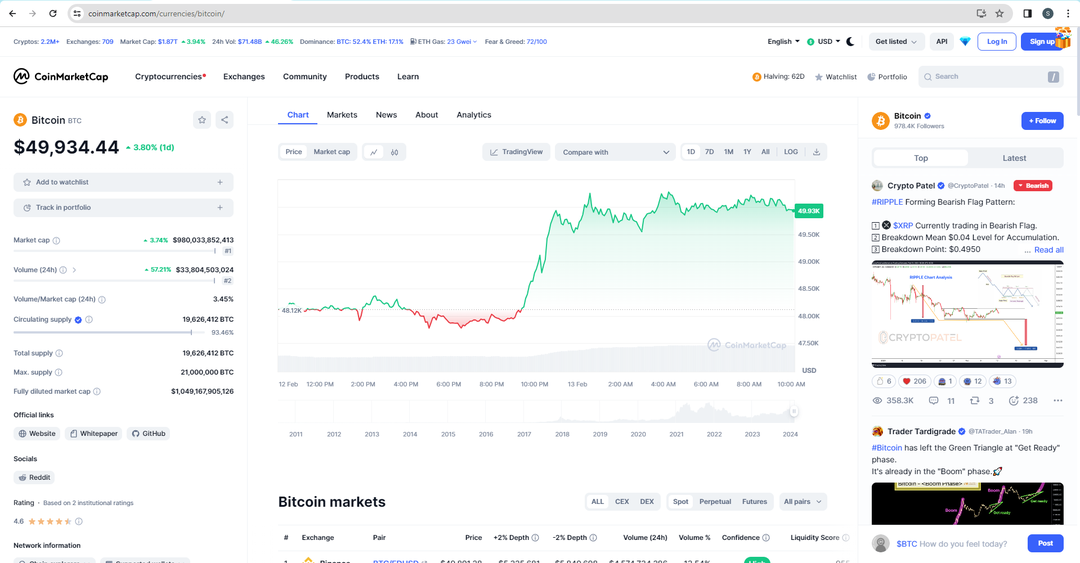Set chart range to 1D
The width and height of the screenshot is (1080, 563).
691,152
